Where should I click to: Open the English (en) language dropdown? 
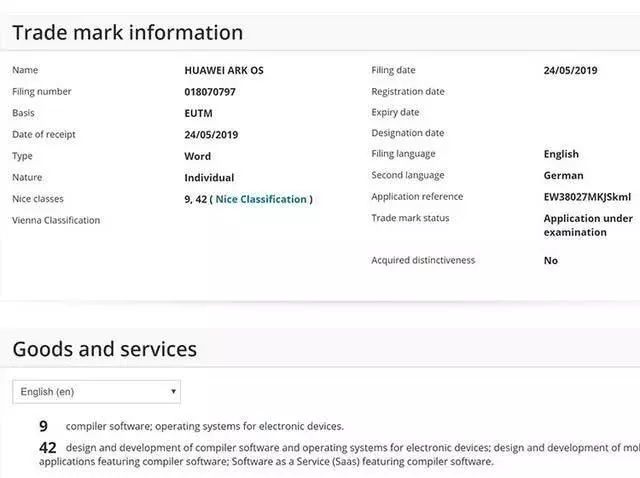pos(96,392)
